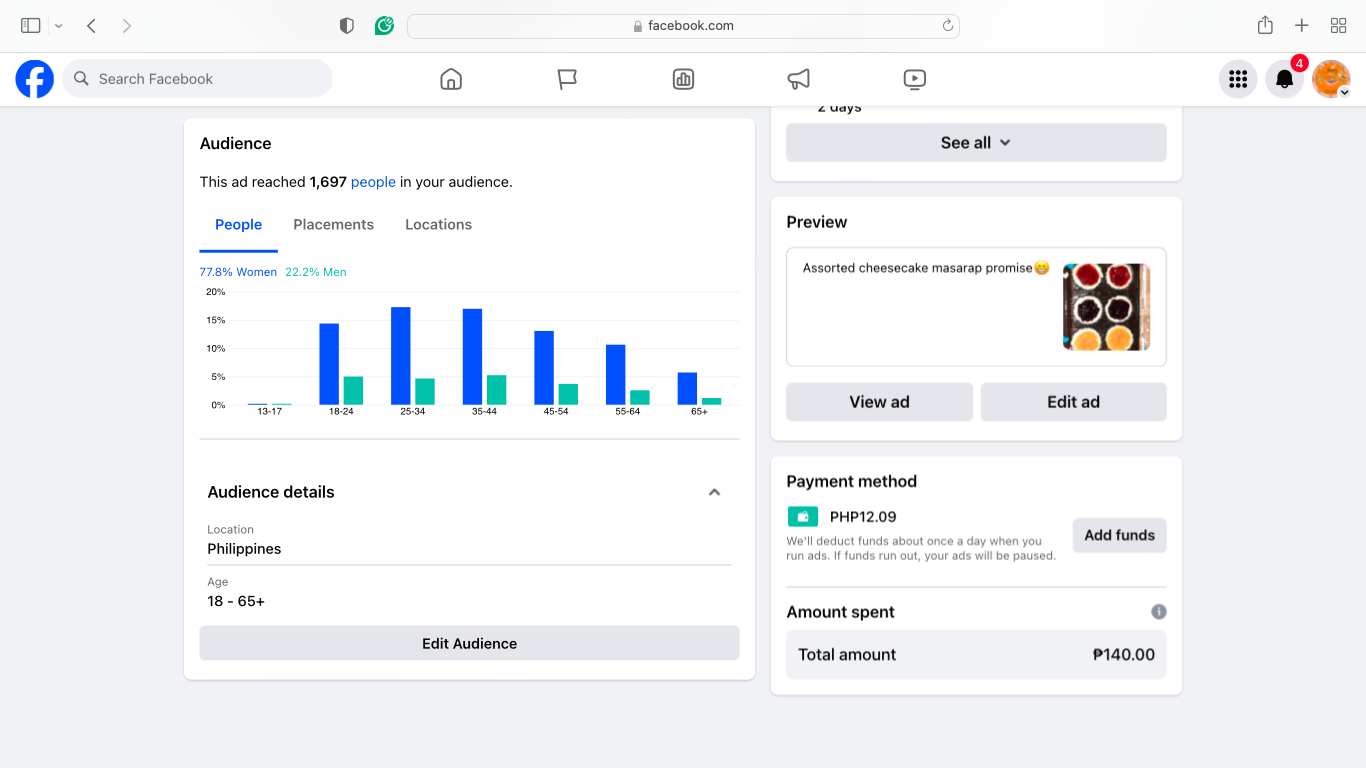
Task: Open notifications bell icon
Action: tap(1285, 79)
